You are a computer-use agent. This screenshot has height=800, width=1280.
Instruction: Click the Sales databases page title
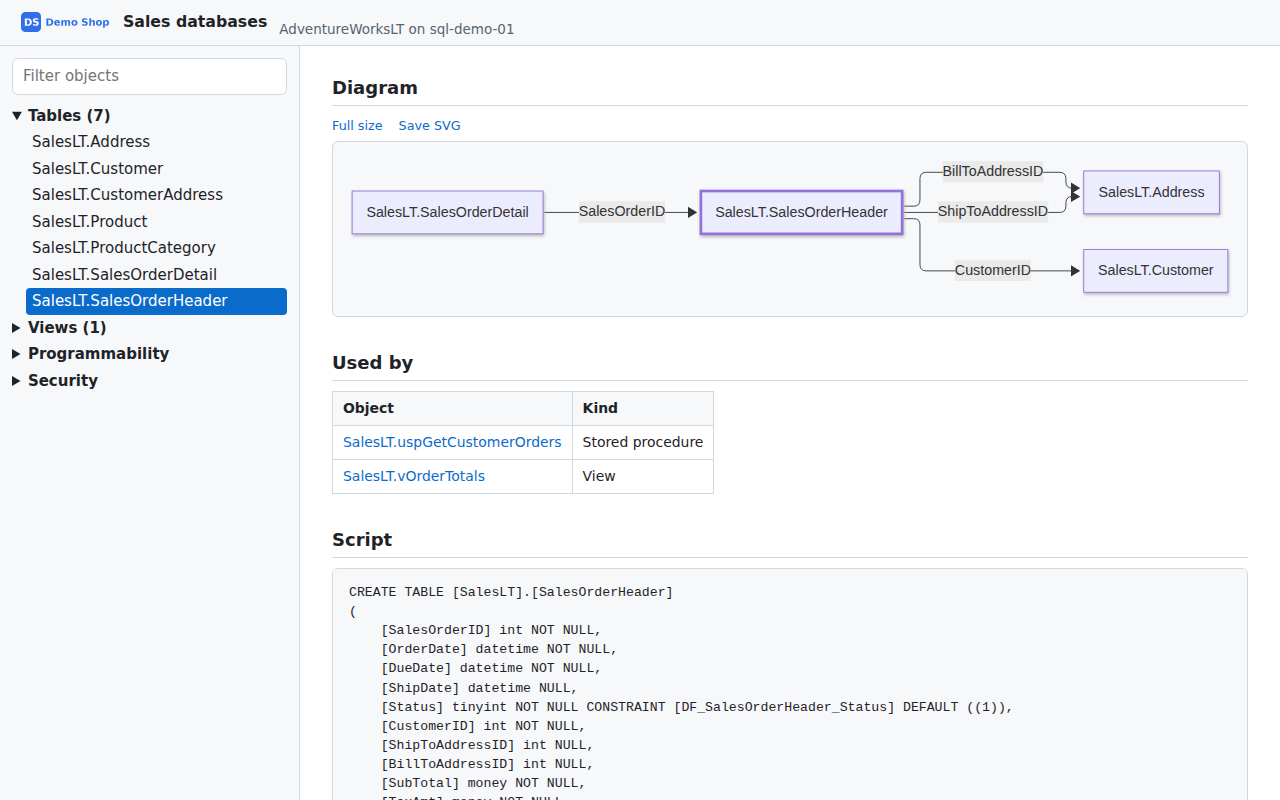click(x=195, y=21)
